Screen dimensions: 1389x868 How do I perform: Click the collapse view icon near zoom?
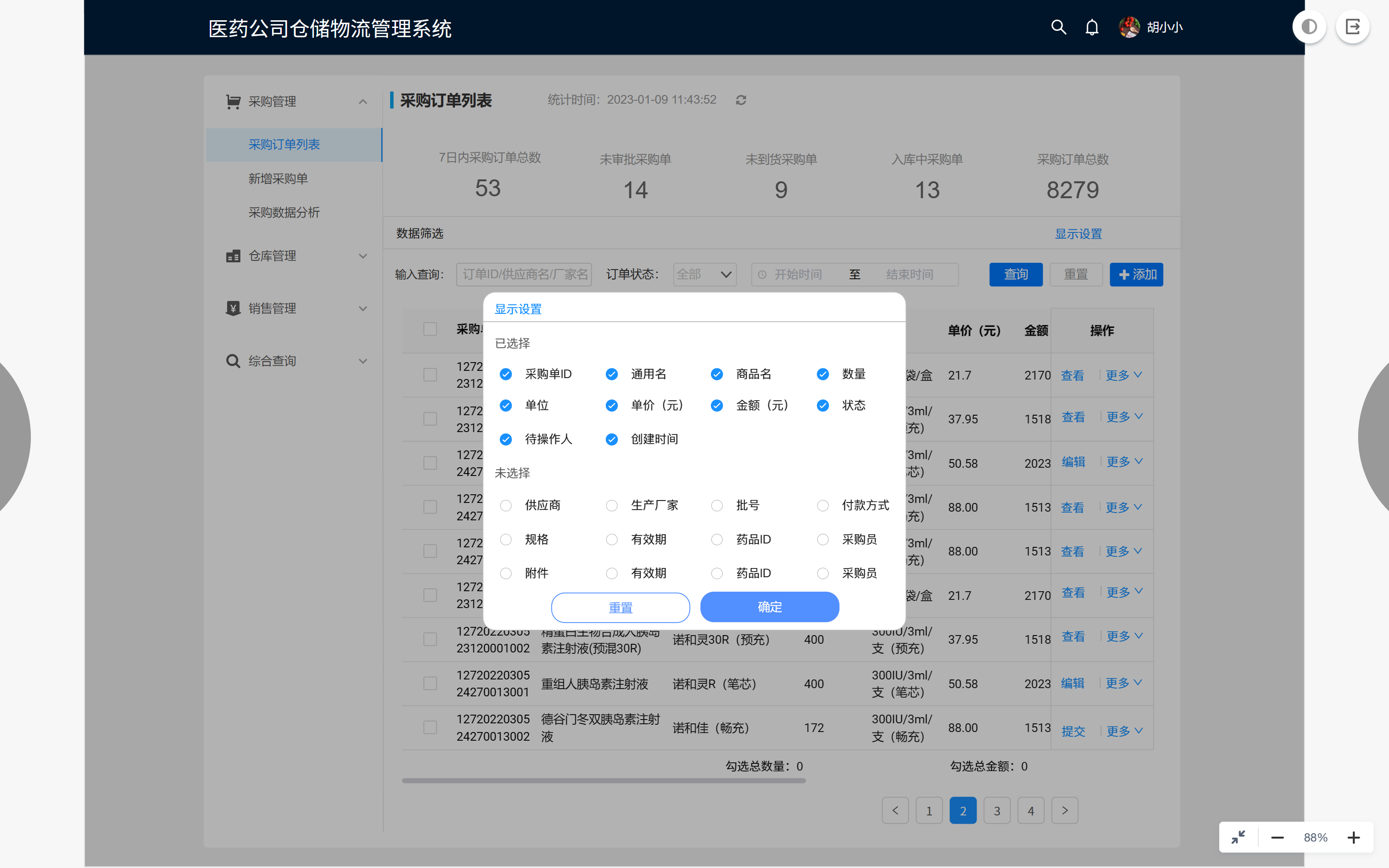(1238, 838)
